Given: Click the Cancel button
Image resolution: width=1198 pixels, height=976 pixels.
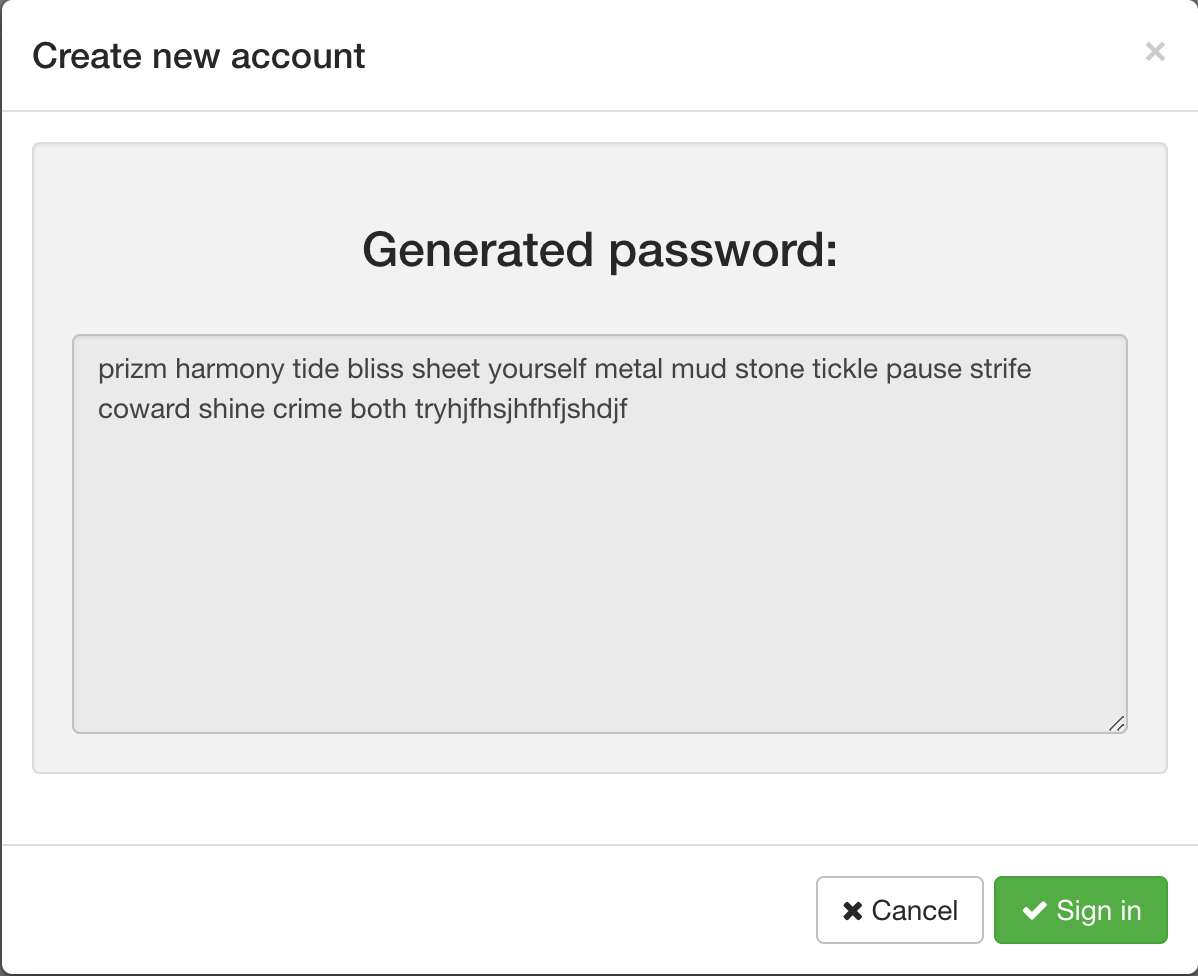Looking at the screenshot, I should point(900,910).
